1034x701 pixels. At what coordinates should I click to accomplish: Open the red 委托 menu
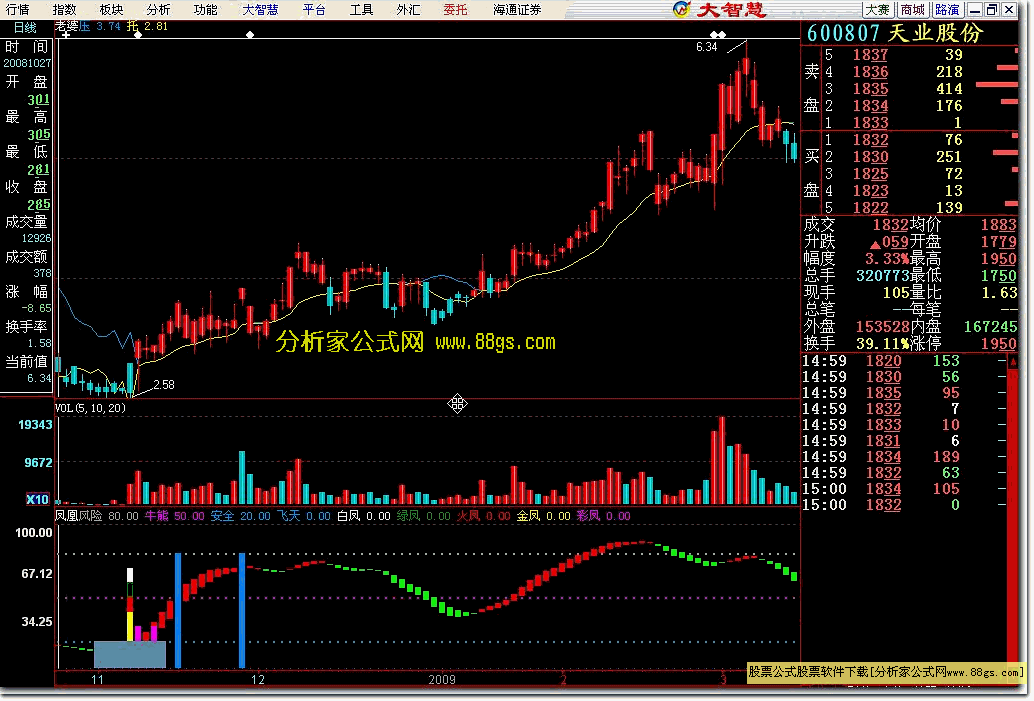(x=455, y=9)
